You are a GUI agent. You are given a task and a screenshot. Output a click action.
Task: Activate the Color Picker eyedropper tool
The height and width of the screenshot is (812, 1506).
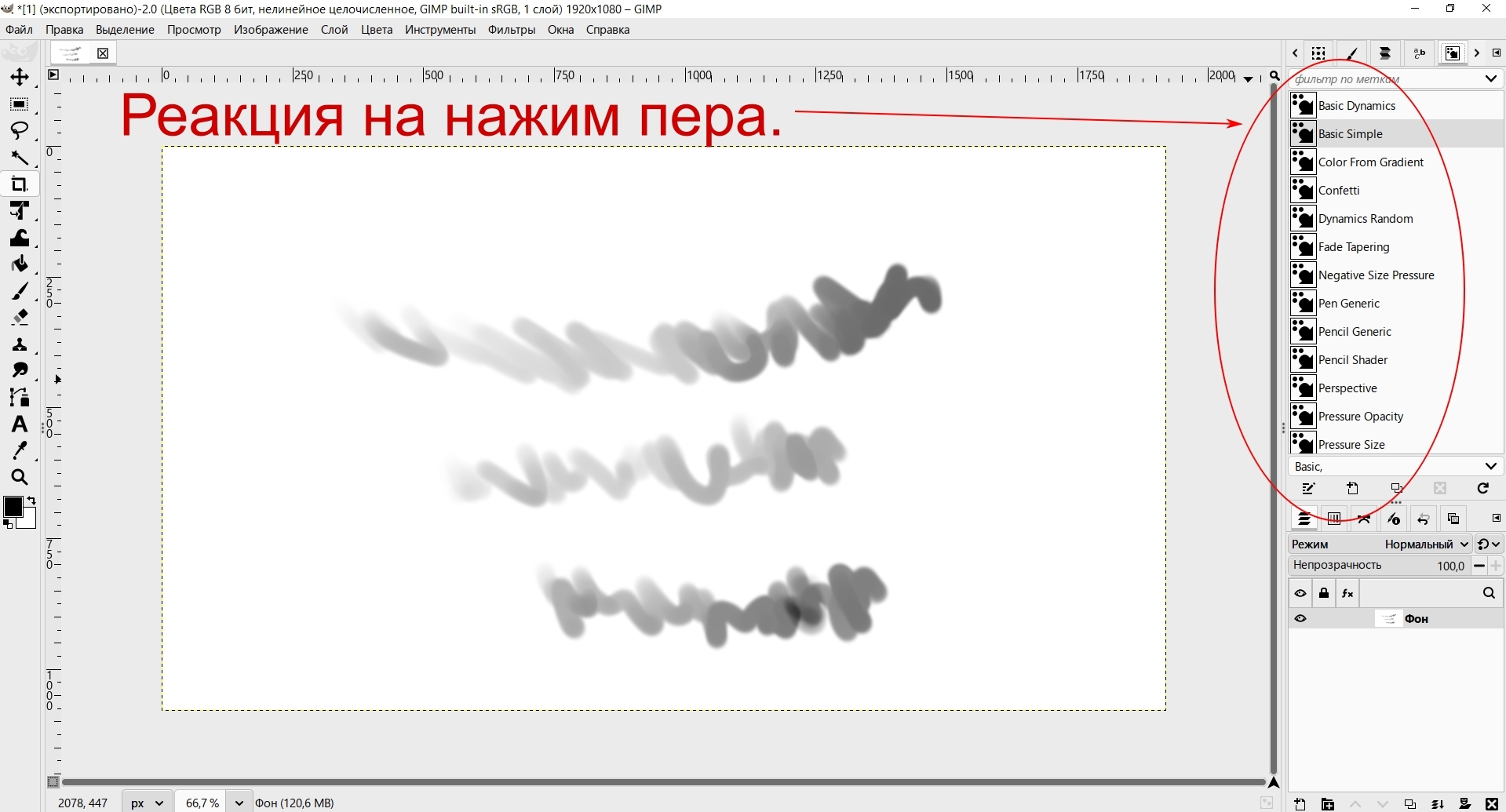pos(20,450)
